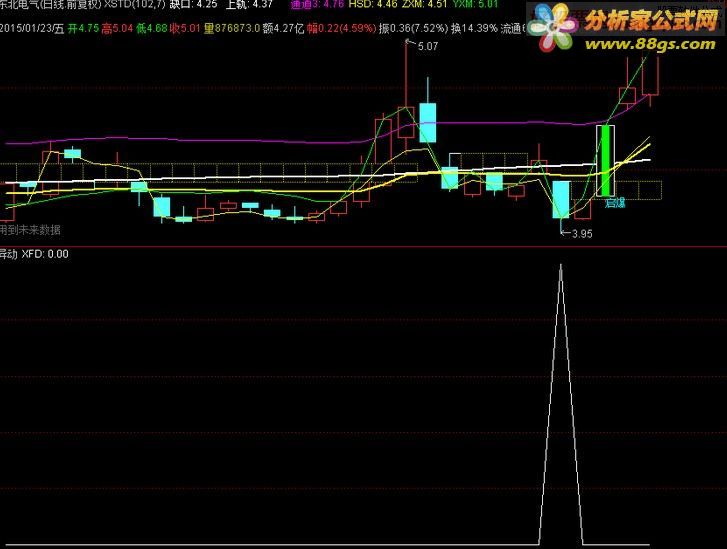
Task: Select the close price value 收5.01
Action: [x=185, y=29]
